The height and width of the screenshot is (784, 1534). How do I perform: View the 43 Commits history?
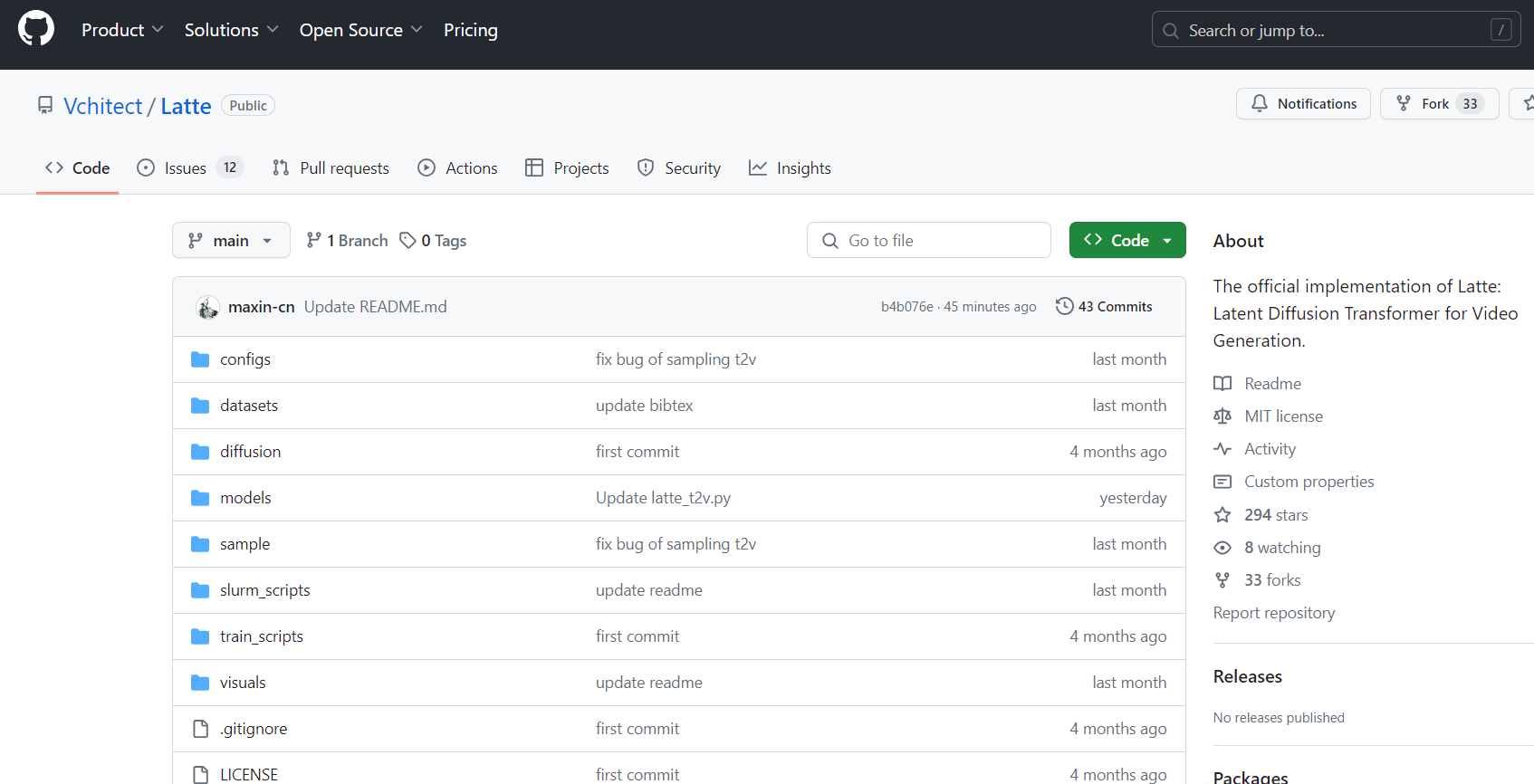coord(1104,306)
